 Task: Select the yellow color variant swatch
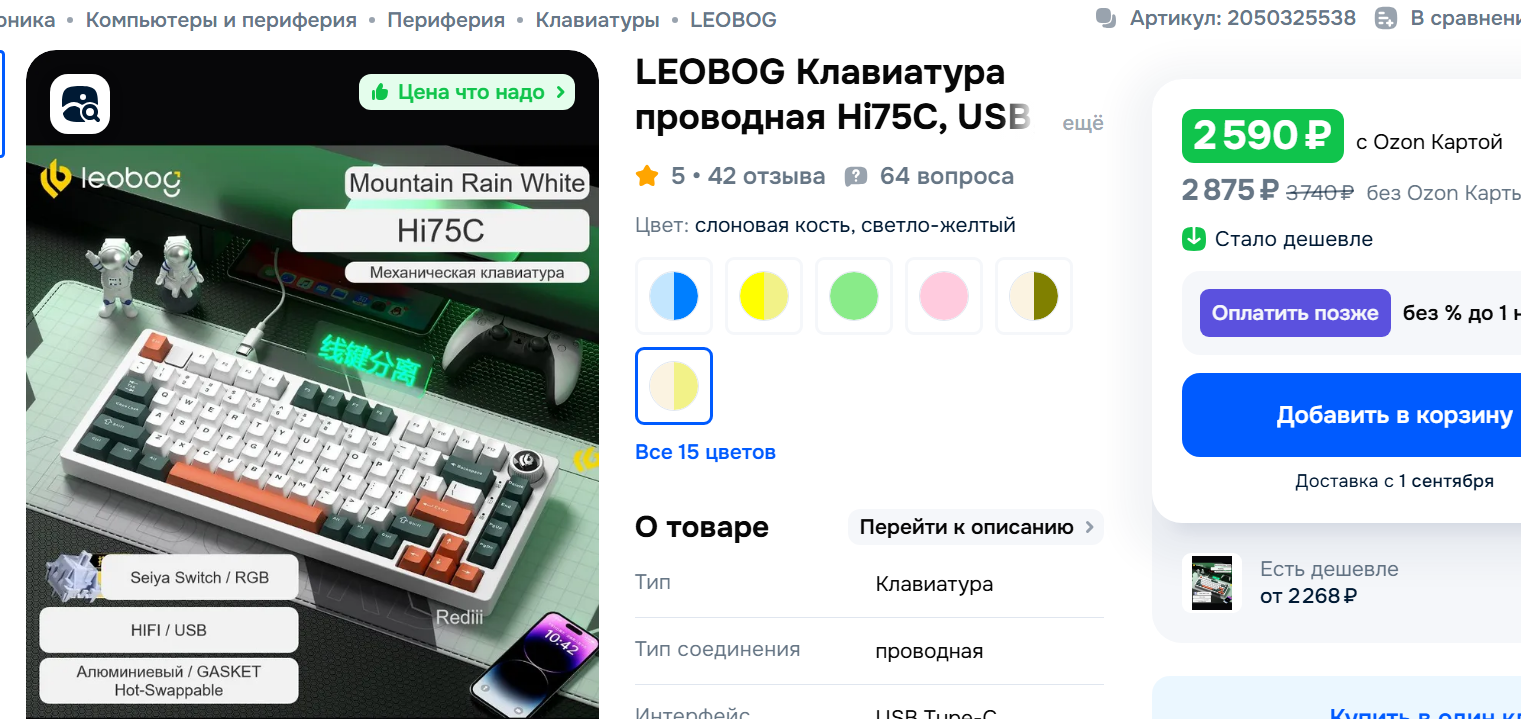(x=764, y=296)
